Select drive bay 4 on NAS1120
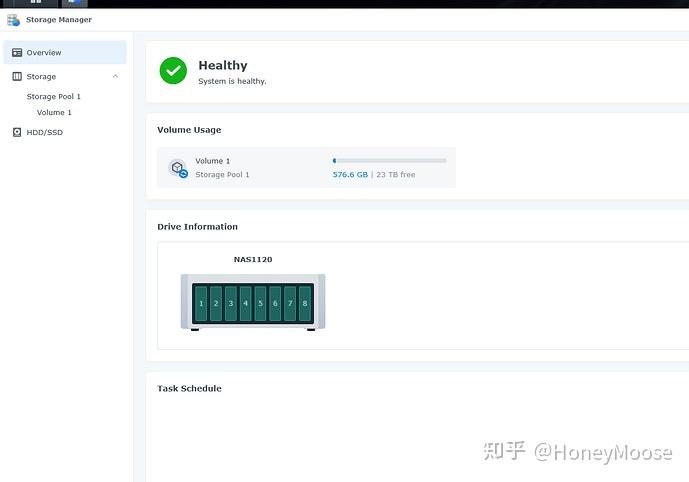689x482 pixels. coord(245,303)
